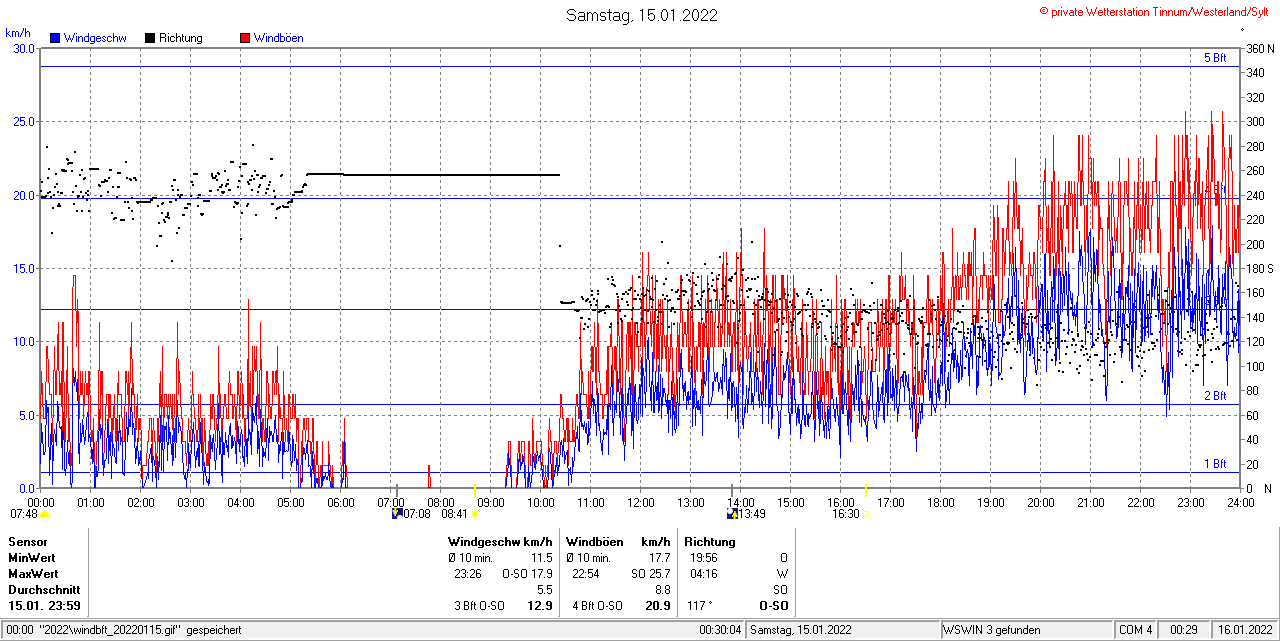Click the max gust value SO 25.7

(x=651, y=574)
